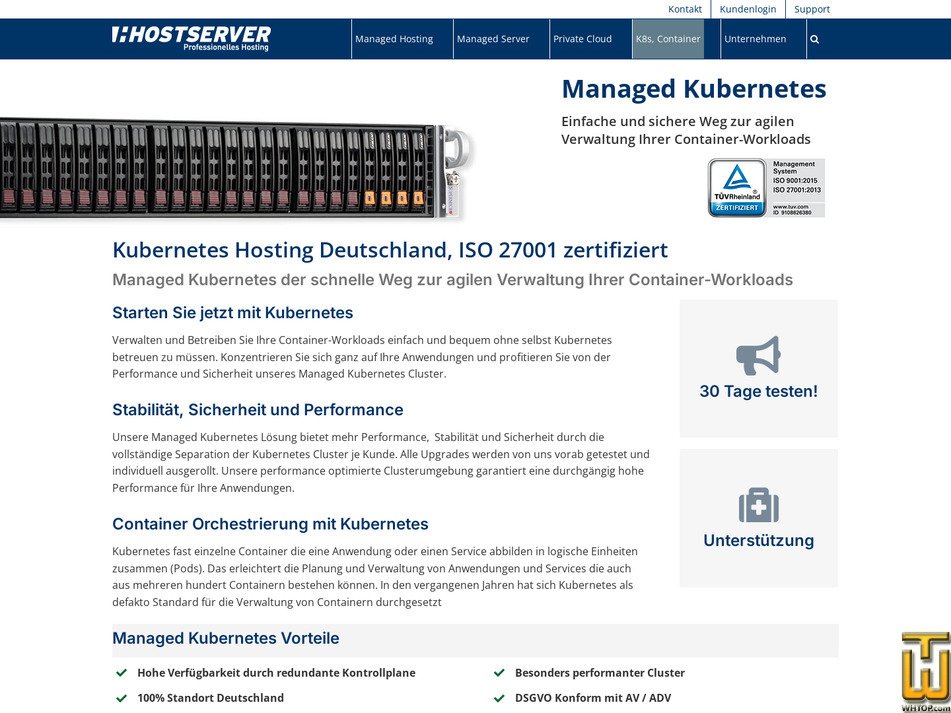The width and height of the screenshot is (951, 713).
Task: Click the server rack hero image
Action: pyautogui.click(x=235, y=170)
